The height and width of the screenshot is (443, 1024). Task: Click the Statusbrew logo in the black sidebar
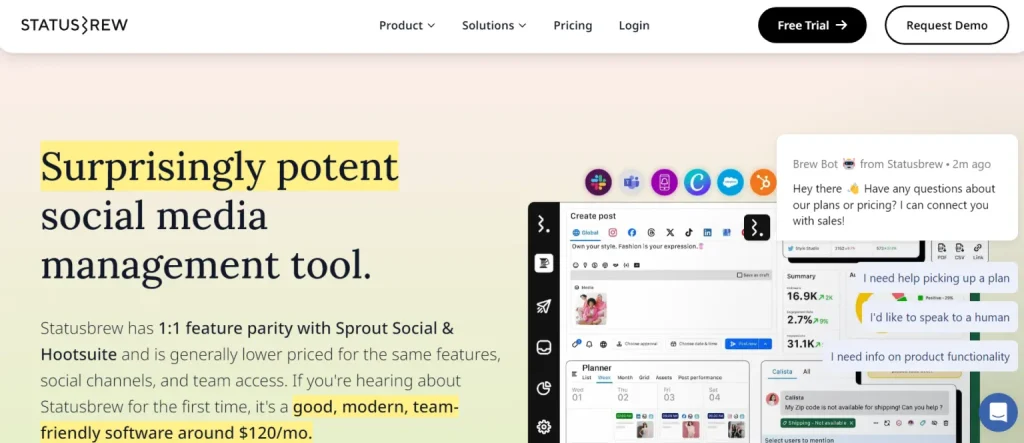click(x=543, y=224)
